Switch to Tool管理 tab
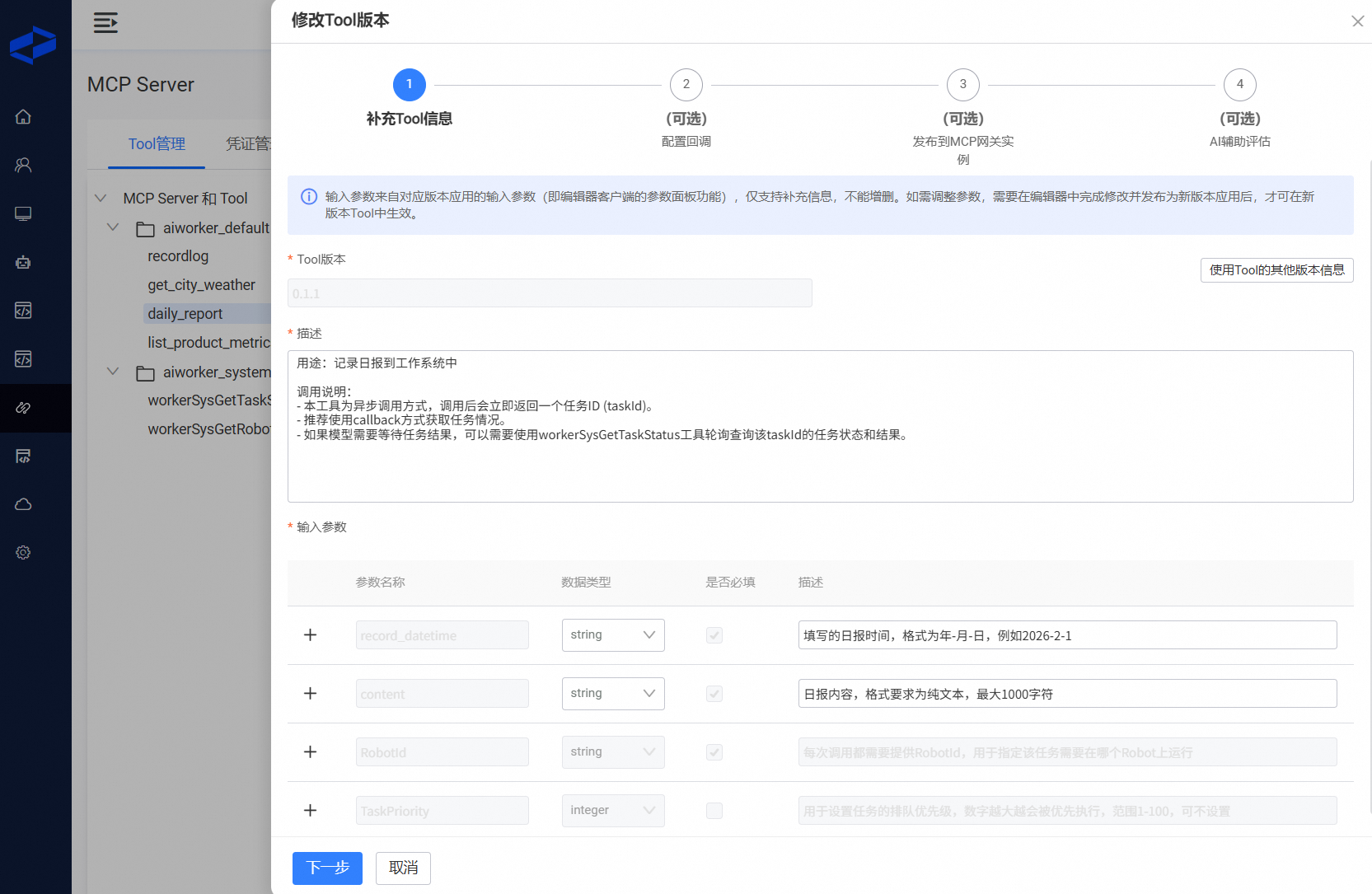This screenshot has height=894, width=1372. click(157, 144)
